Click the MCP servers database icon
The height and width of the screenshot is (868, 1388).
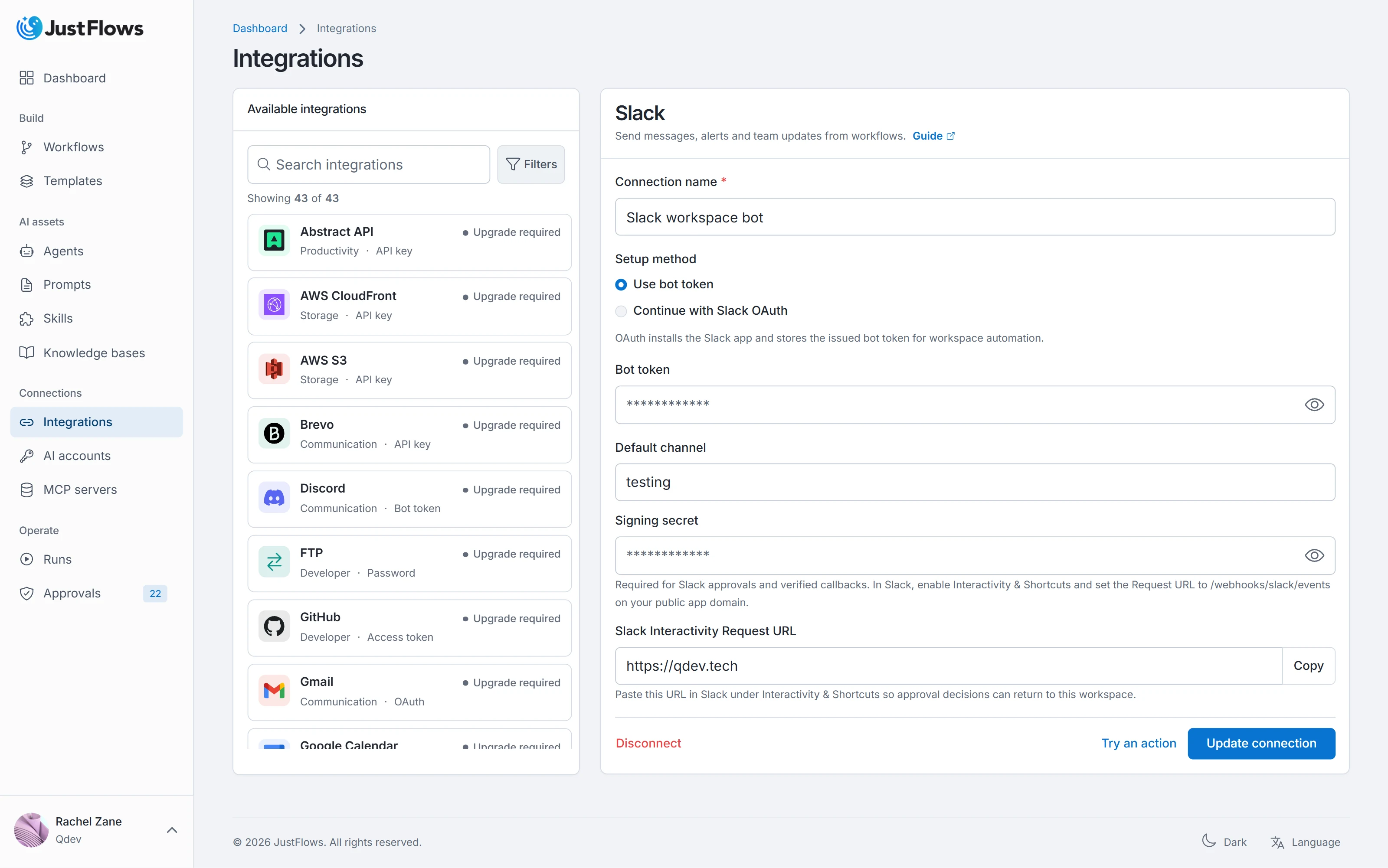click(x=26, y=489)
